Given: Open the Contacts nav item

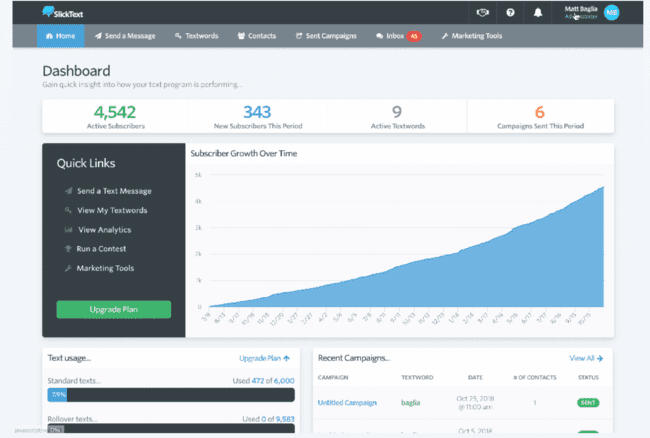Looking at the screenshot, I should pos(256,36).
